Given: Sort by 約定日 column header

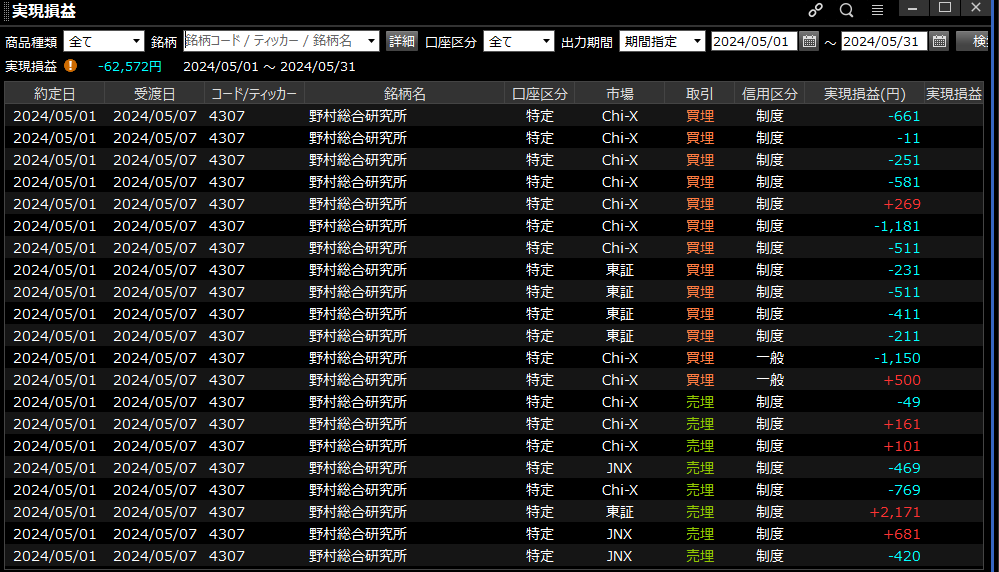Looking at the screenshot, I should (x=55, y=94).
